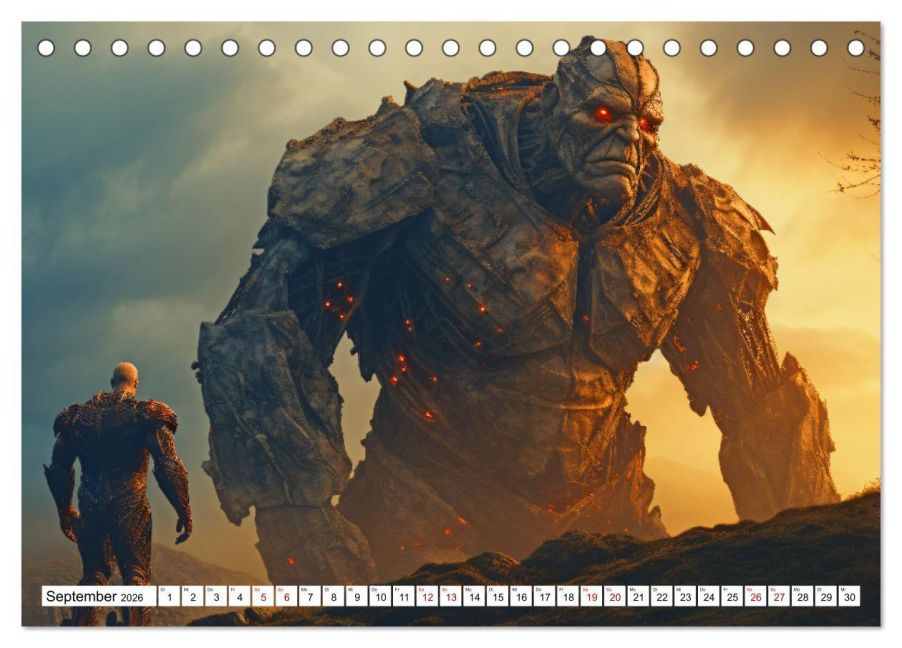902x648 pixels.
Task: Select the red date 27
Action: pos(779,596)
